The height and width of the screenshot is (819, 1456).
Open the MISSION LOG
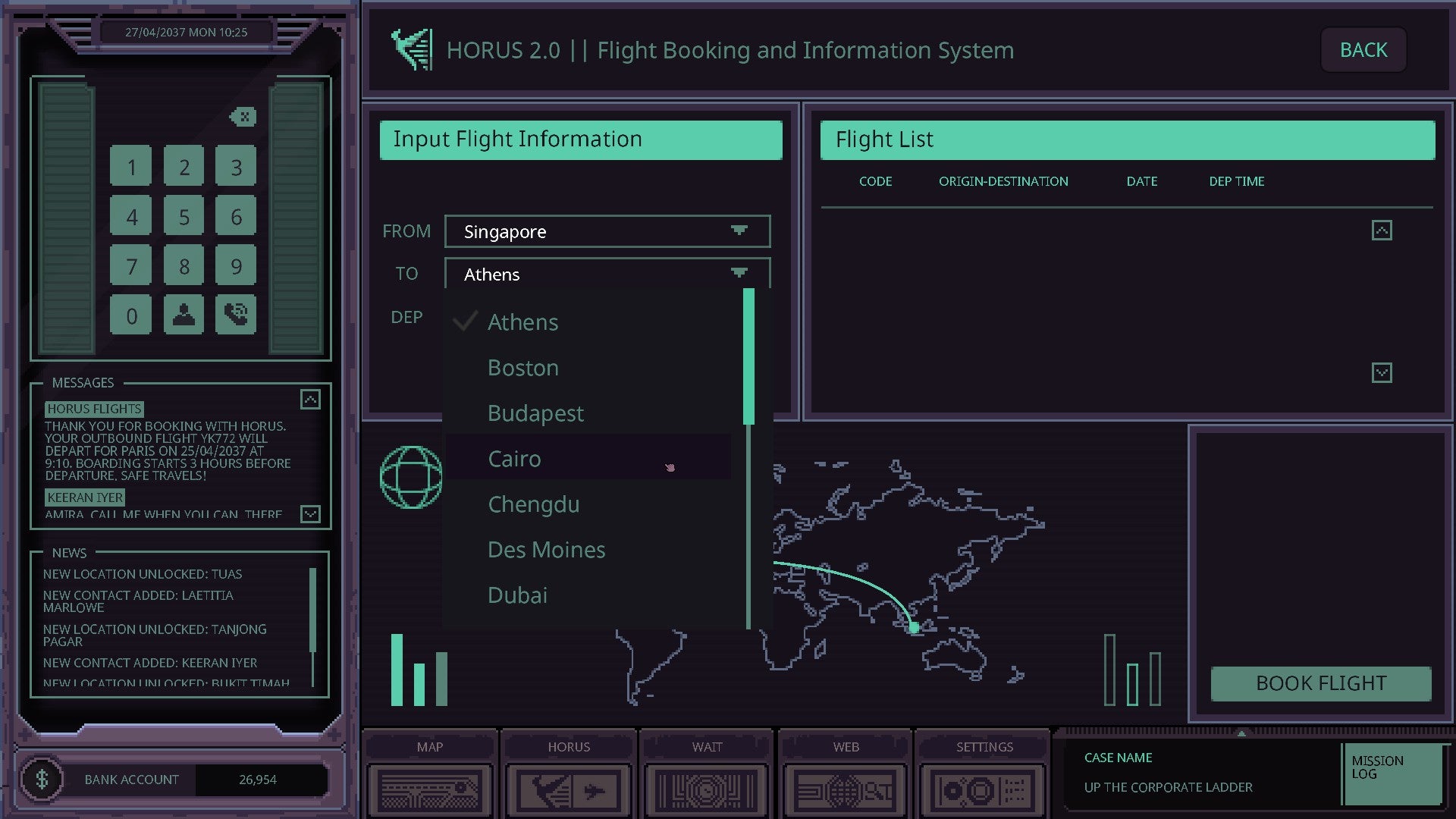tap(1394, 773)
